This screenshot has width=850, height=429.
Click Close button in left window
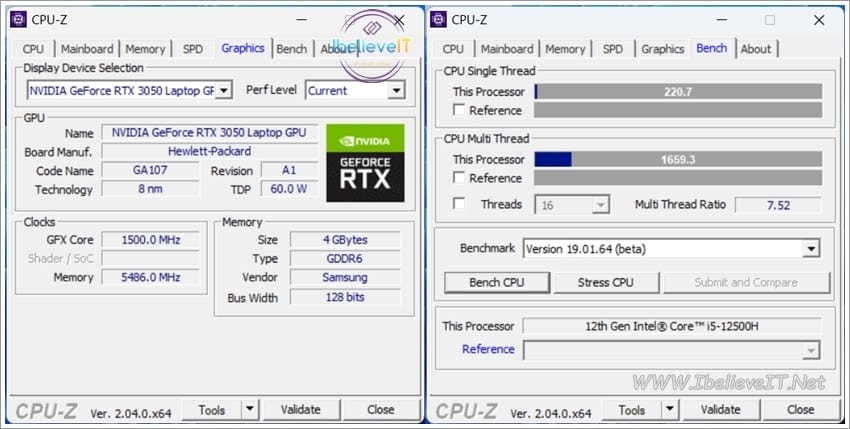[x=381, y=409]
